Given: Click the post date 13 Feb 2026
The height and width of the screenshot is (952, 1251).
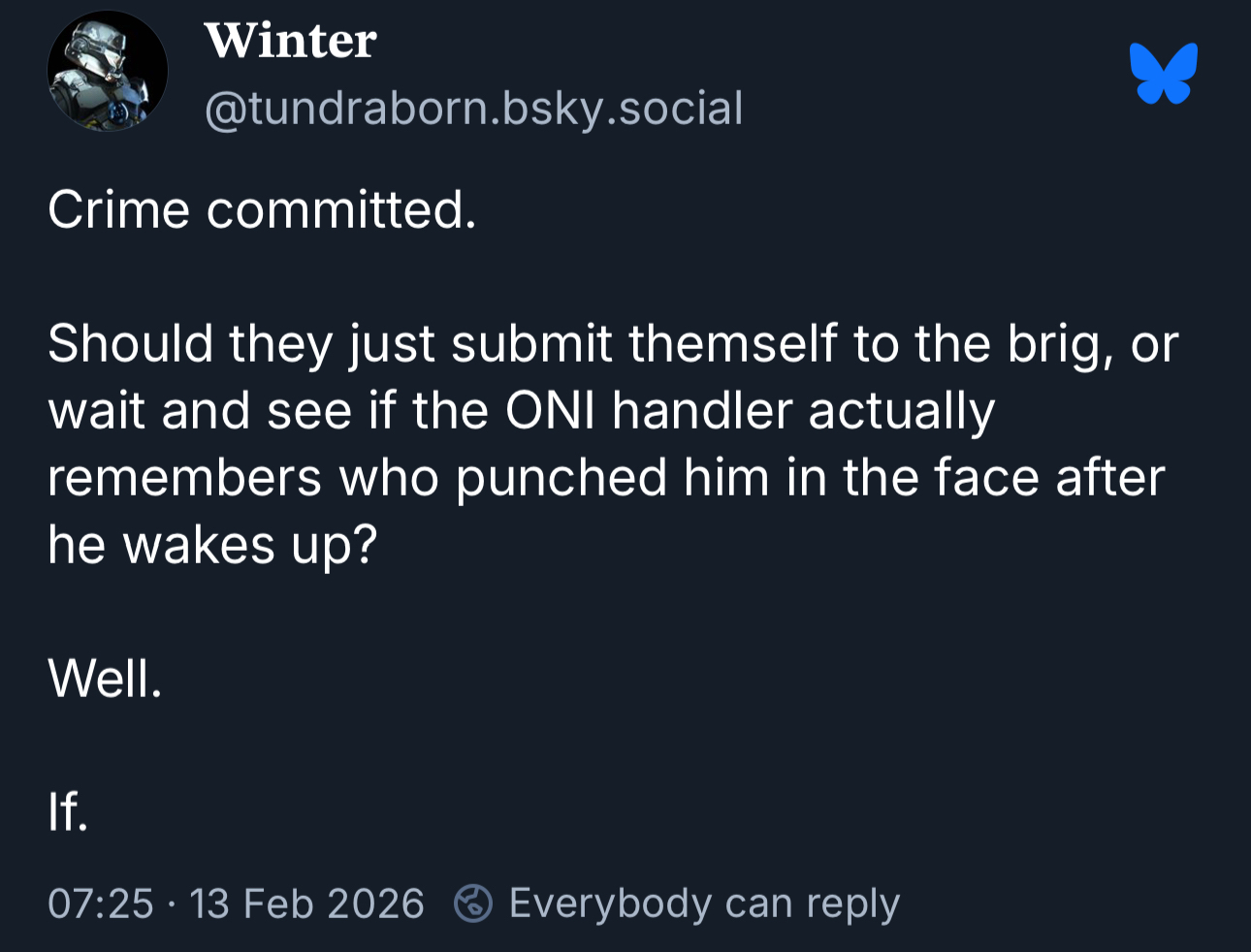Looking at the screenshot, I should tap(306, 904).
